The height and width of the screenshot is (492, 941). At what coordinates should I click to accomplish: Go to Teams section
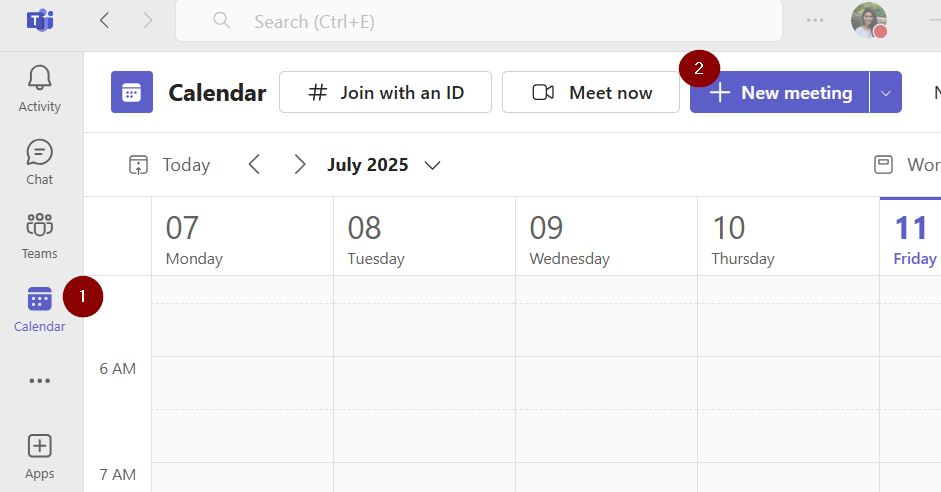(x=40, y=235)
